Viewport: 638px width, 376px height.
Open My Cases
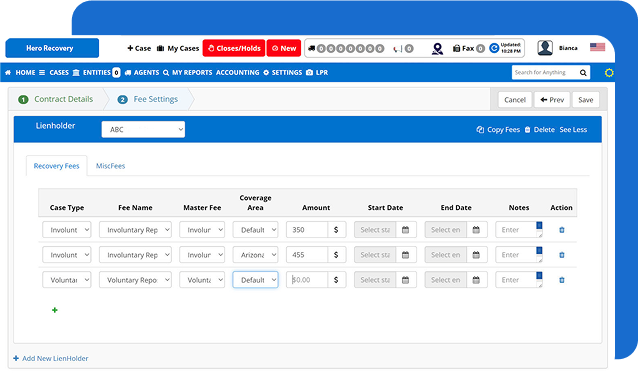178,48
